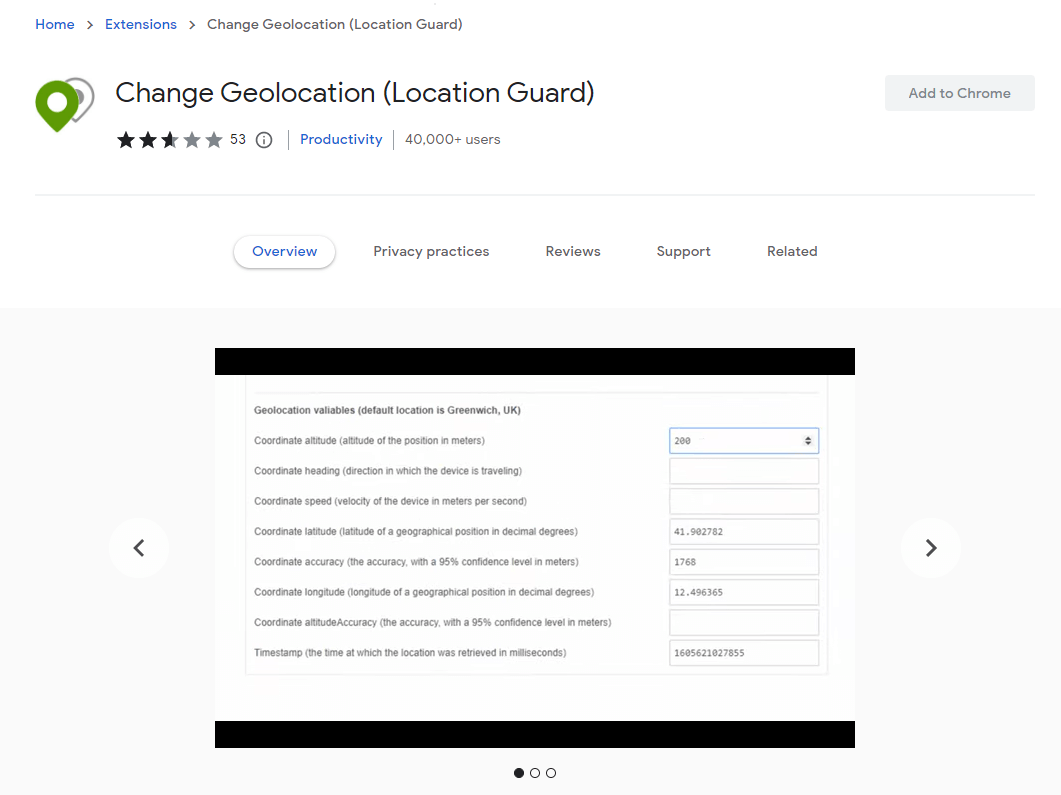This screenshot has width=1061, height=795.
Task: View the Related tab
Action: 792,252
